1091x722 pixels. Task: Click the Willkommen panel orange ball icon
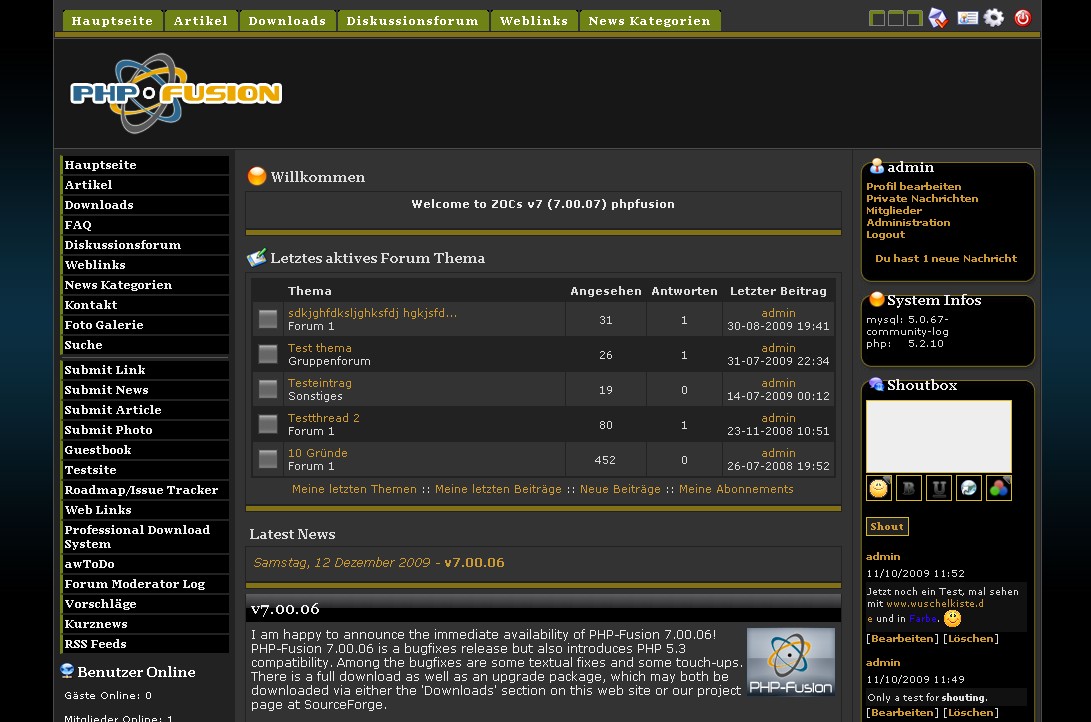click(x=257, y=176)
